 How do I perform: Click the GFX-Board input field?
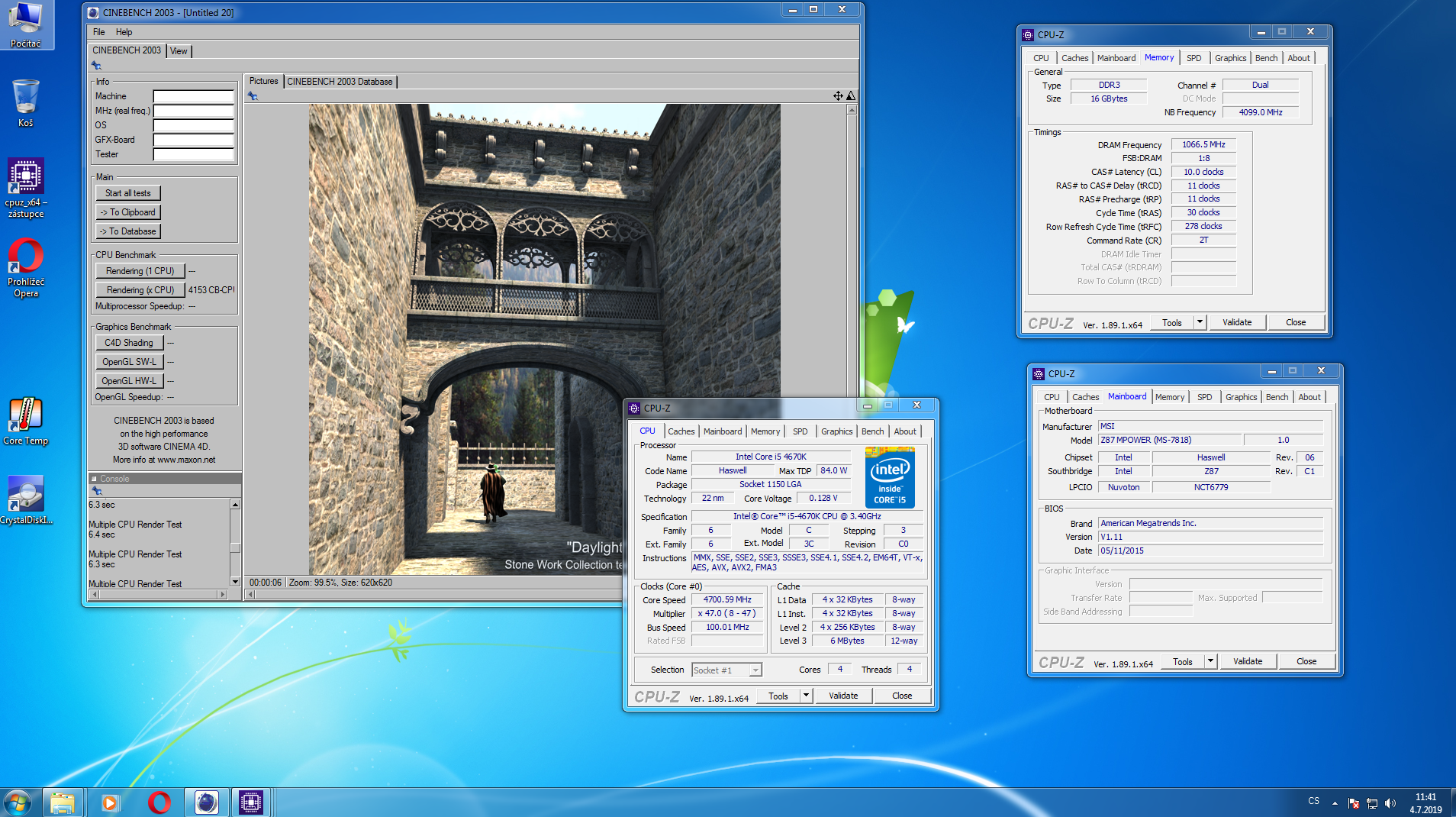193,140
